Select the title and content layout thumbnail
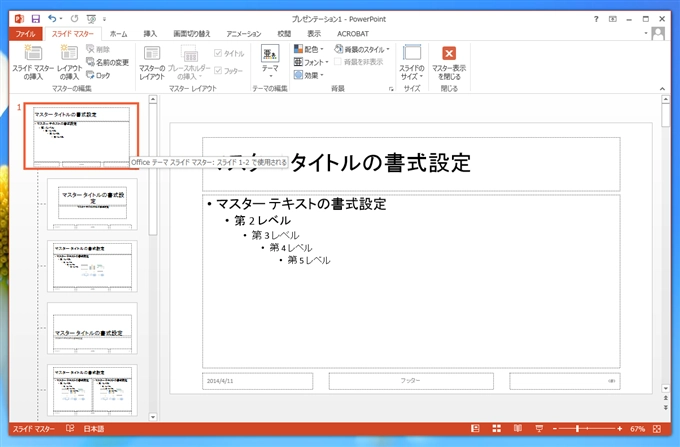The width and height of the screenshot is (680, 447). [92, 266]
